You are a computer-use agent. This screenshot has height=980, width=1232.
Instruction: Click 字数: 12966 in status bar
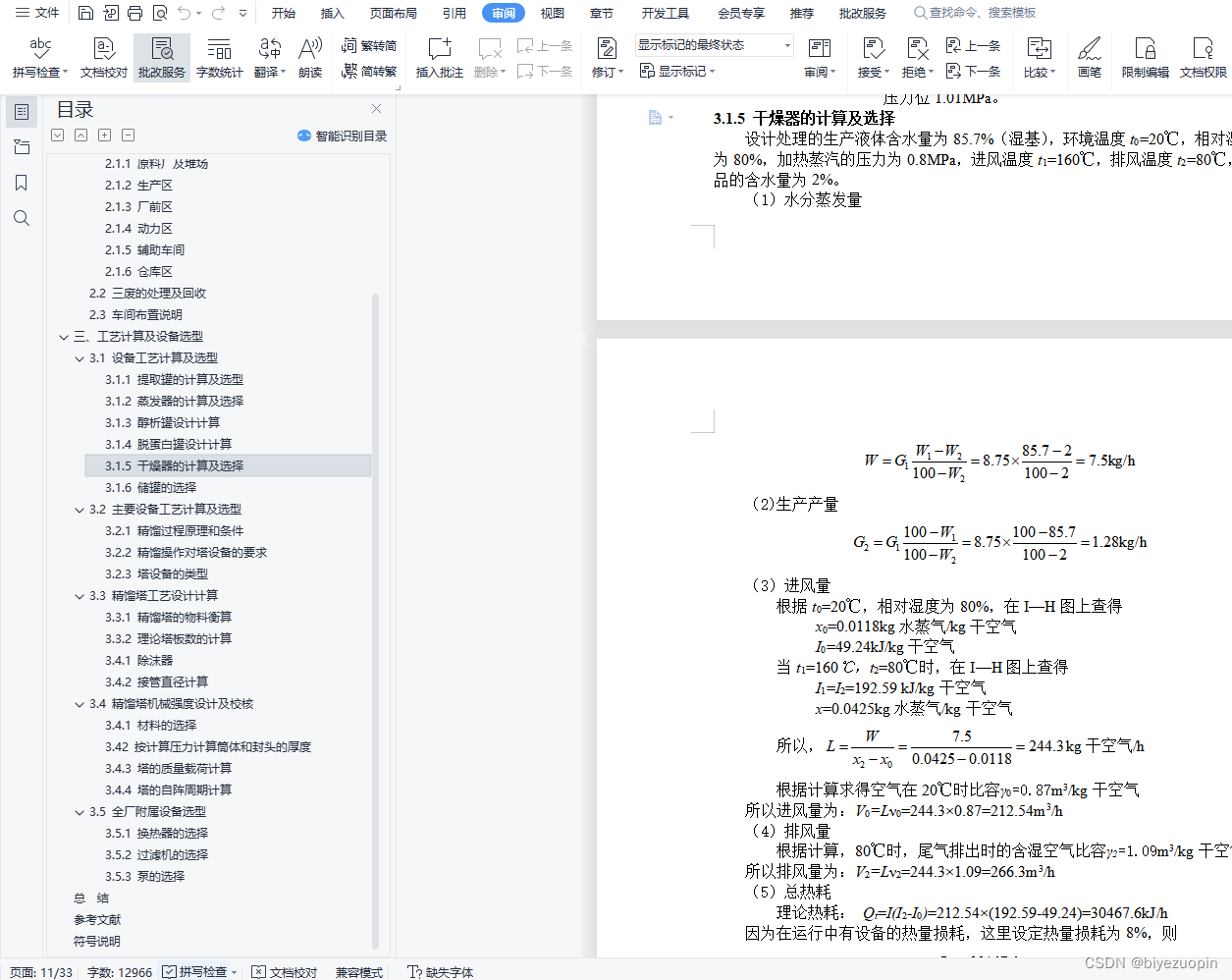120,972
